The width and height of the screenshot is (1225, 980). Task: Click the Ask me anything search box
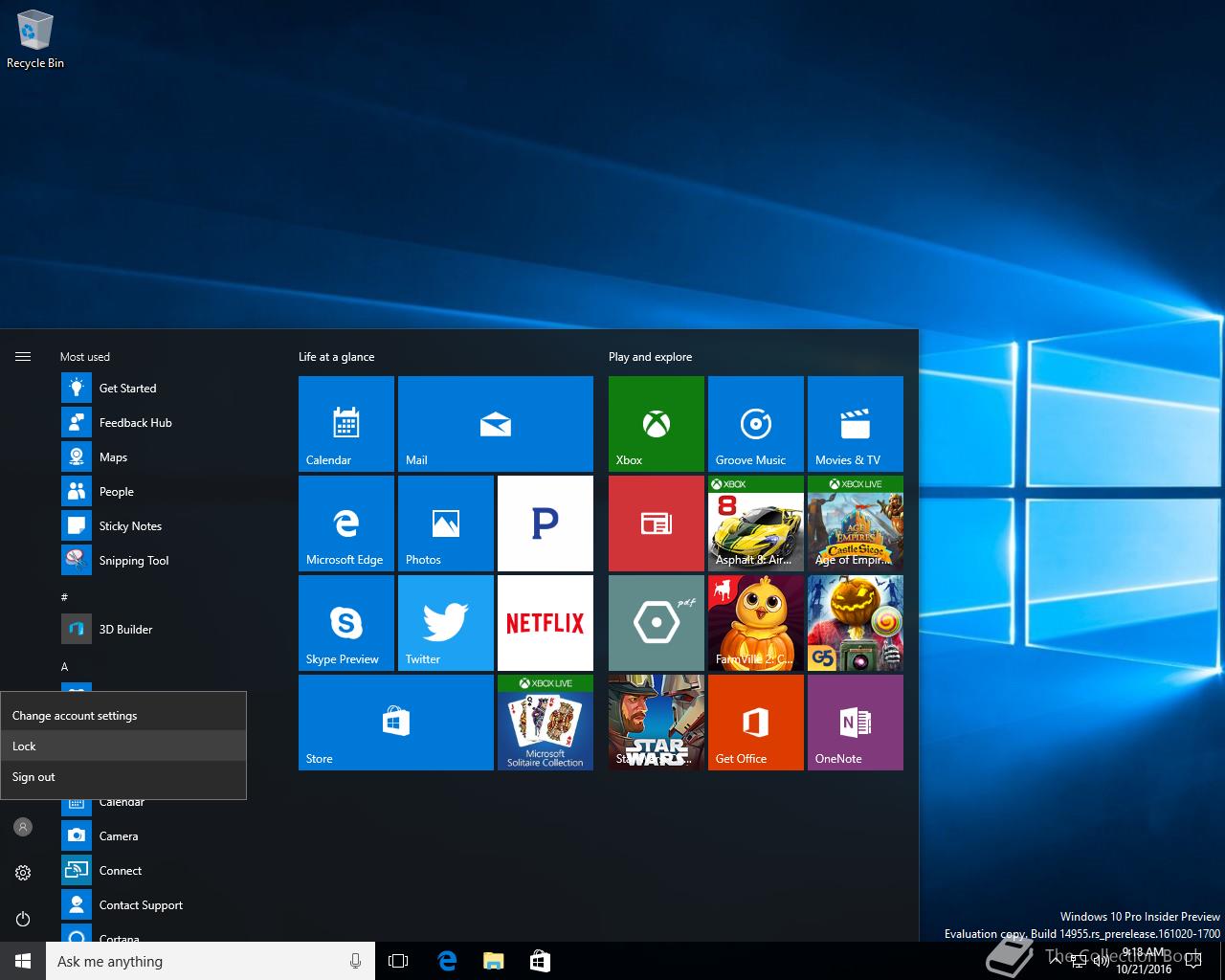click(x=211, y=961)
